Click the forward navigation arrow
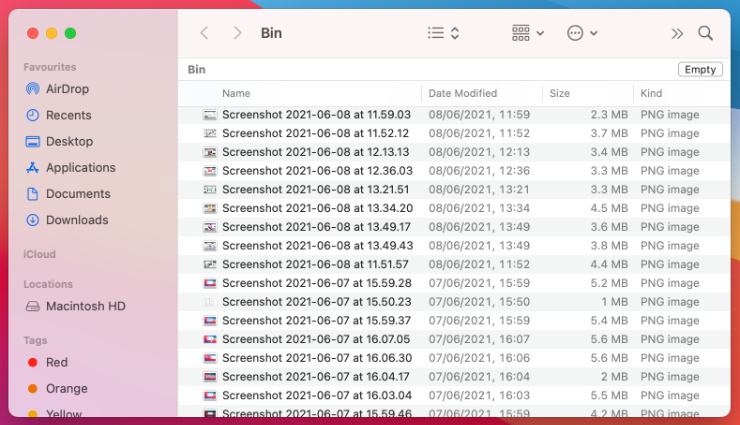The height and width of the screenshot is (425, 740). click(x=237, y=33)
